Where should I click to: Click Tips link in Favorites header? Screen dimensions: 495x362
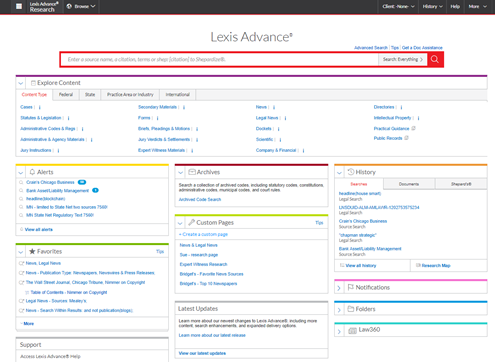point(160,251)
